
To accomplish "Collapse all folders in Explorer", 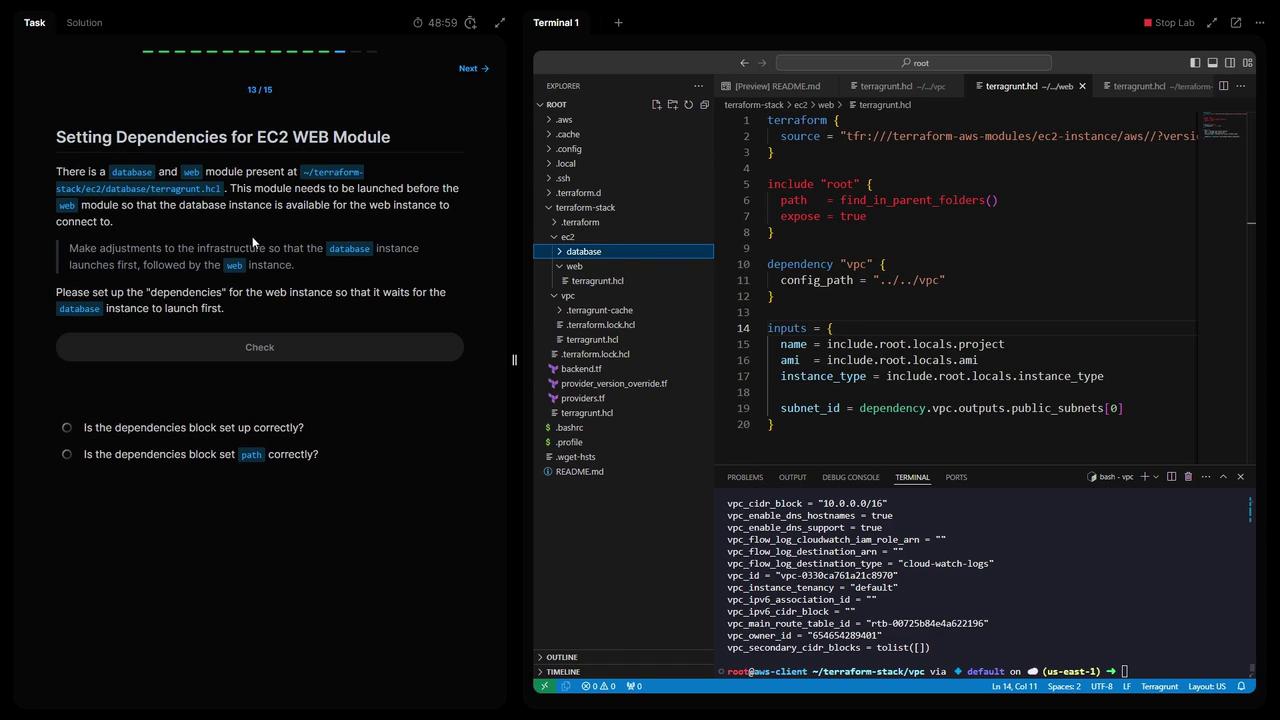I will (x=704, y=105).
